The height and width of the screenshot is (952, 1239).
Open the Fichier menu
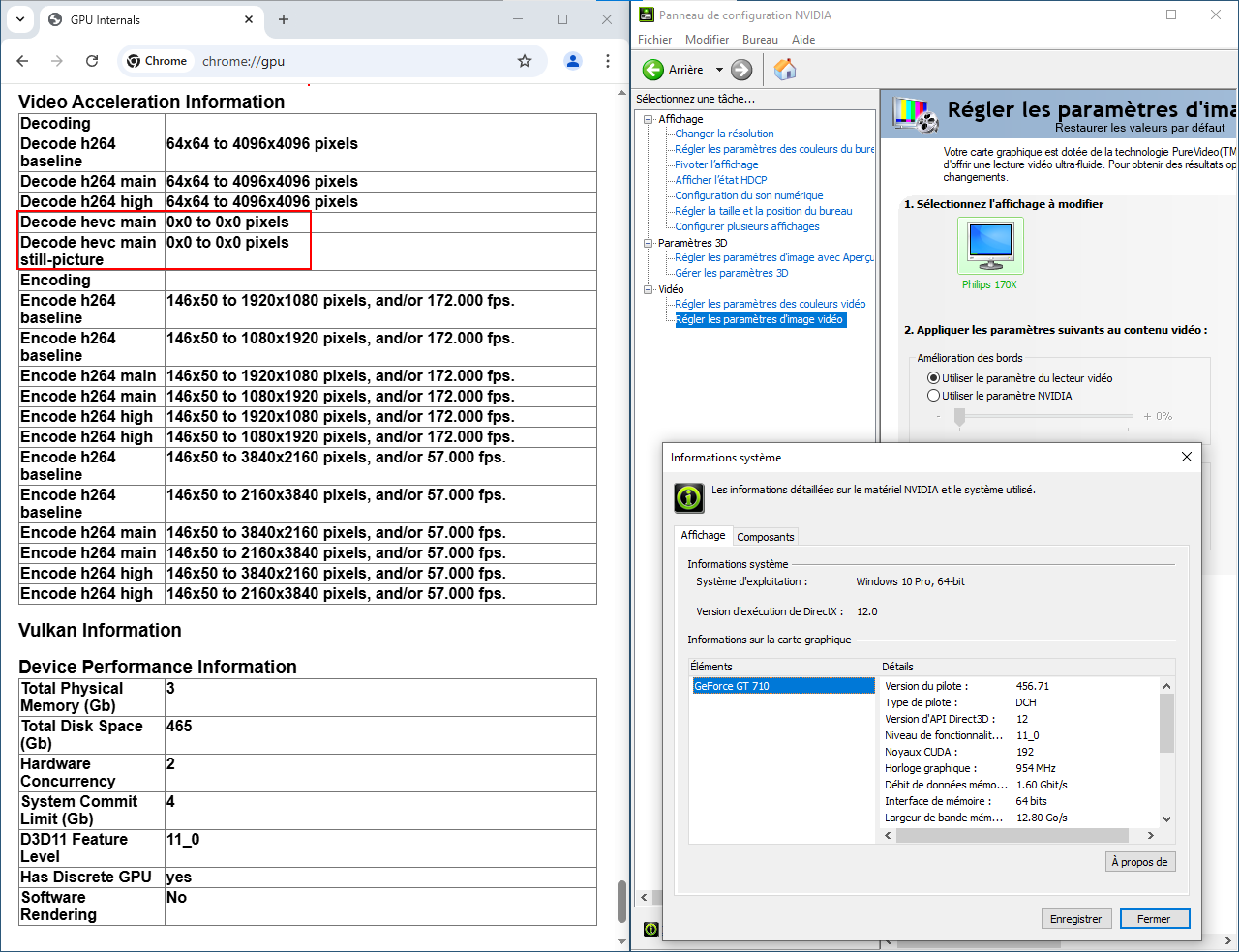pos(654,40)
